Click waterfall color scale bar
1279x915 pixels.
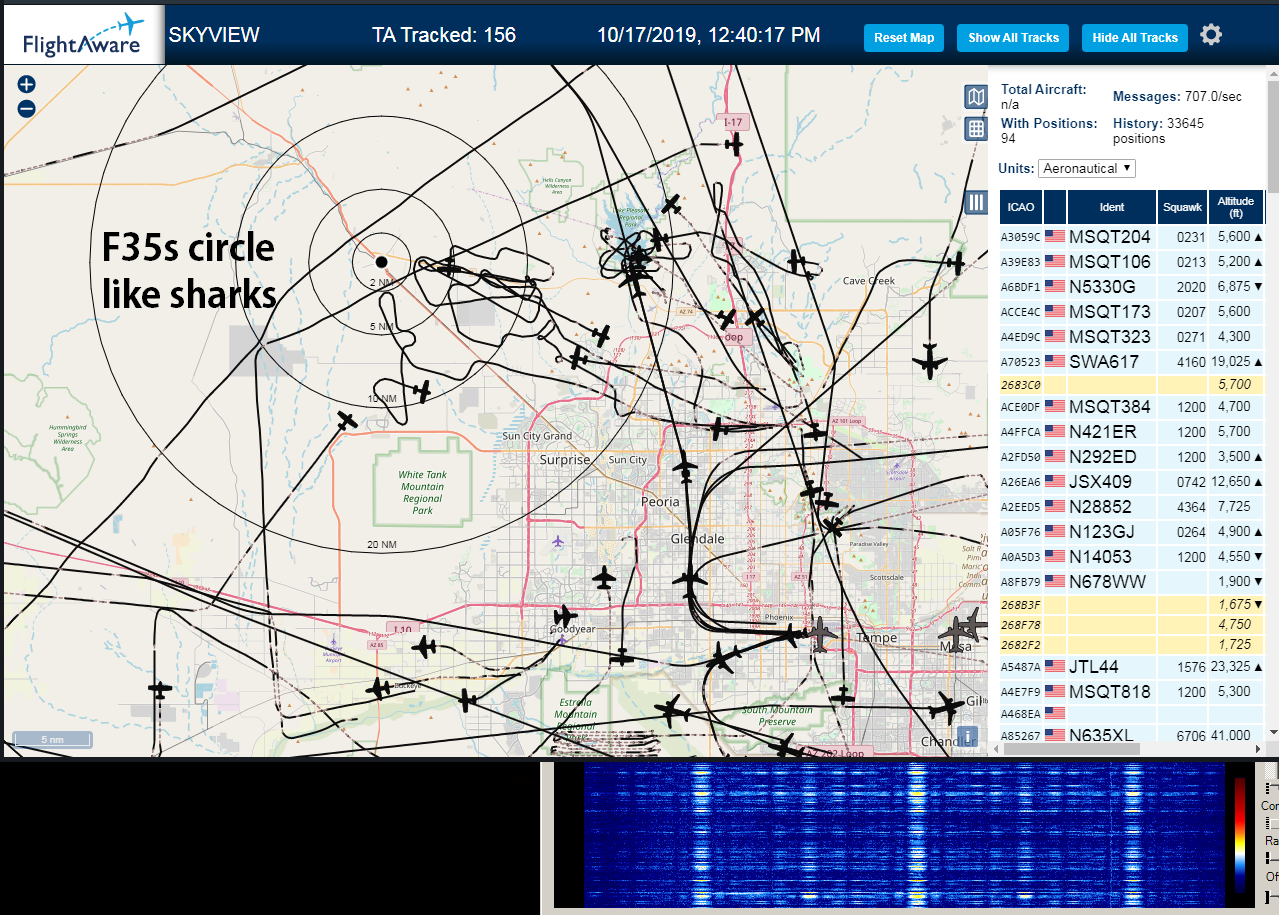click(1241, 835)
